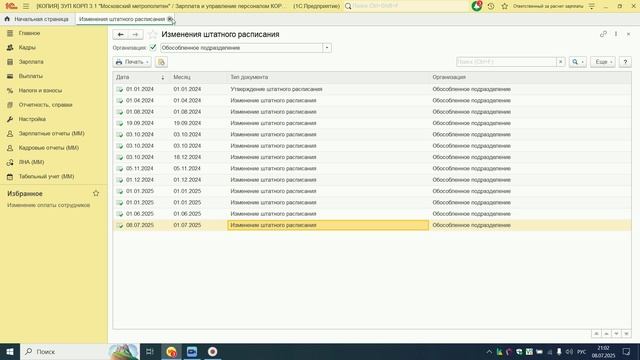Screen dimensions: 640x360
Task: Copy link to this form icon
Action: click(x=603, y=34)
